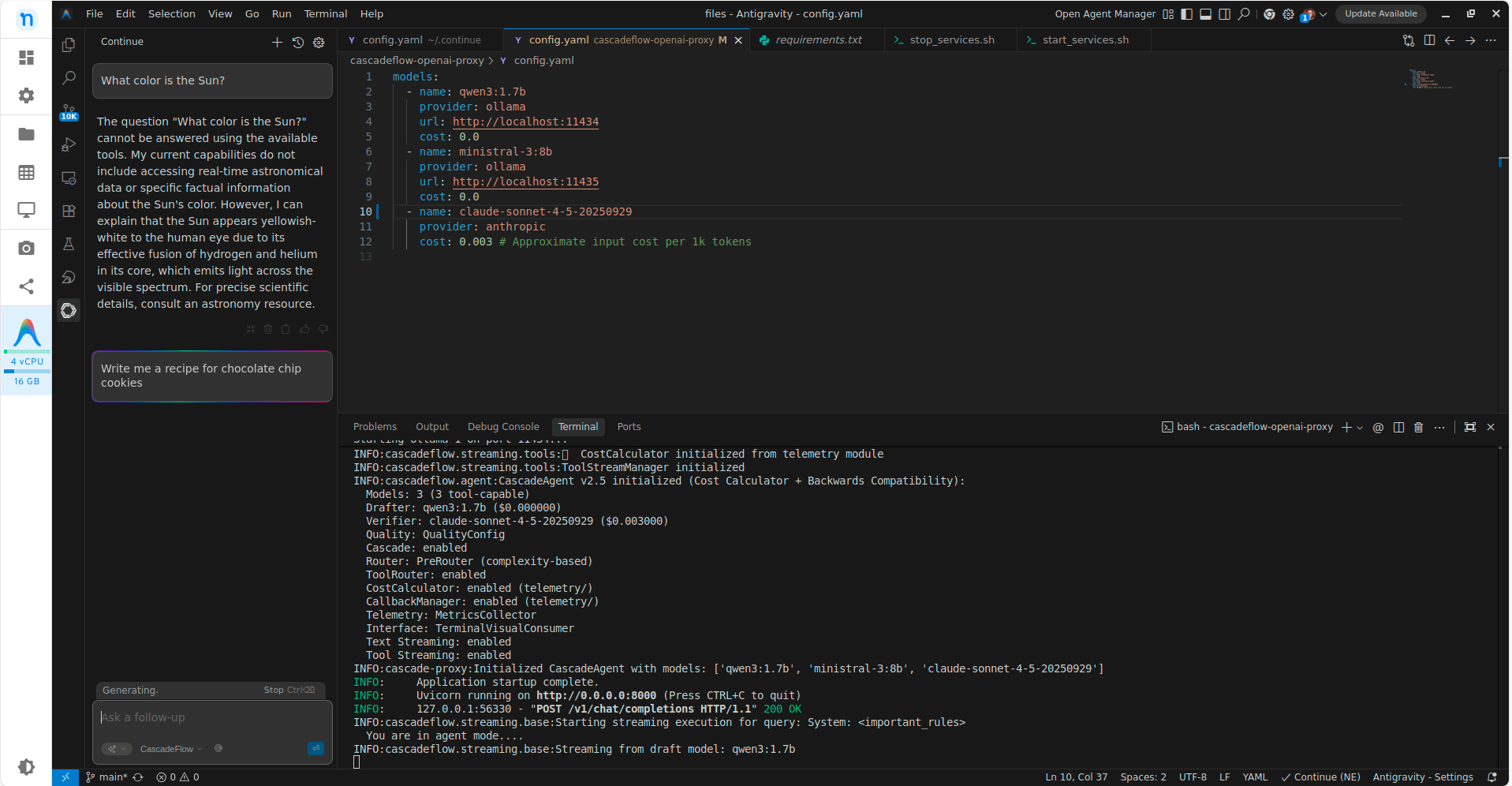The width and height of the screenshot is (1512, 786).
Task: Click the editor minimap preview
Action: click(x=1428, y=79)
